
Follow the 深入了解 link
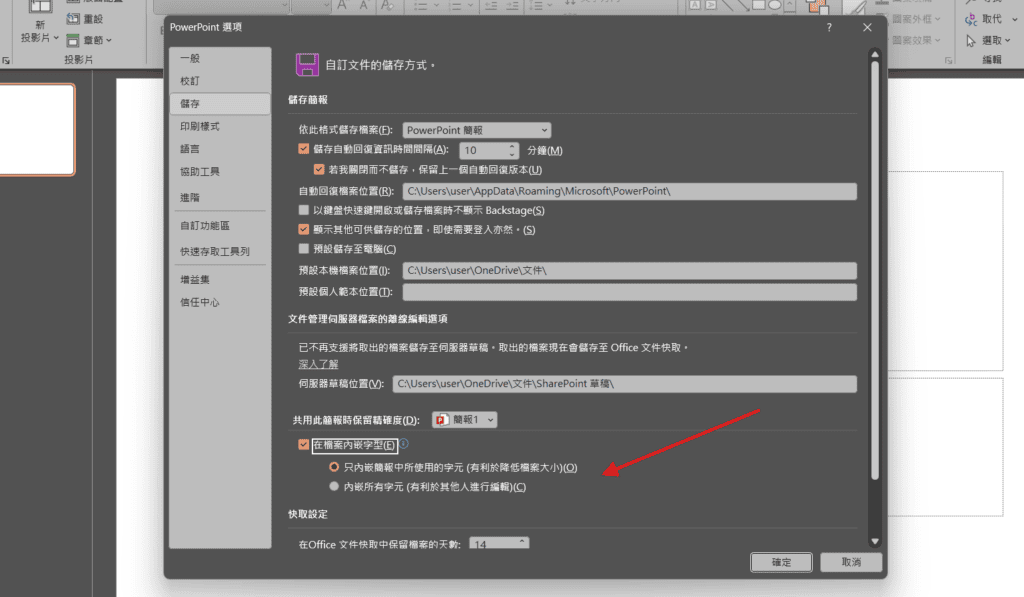(x=318, y=364)
